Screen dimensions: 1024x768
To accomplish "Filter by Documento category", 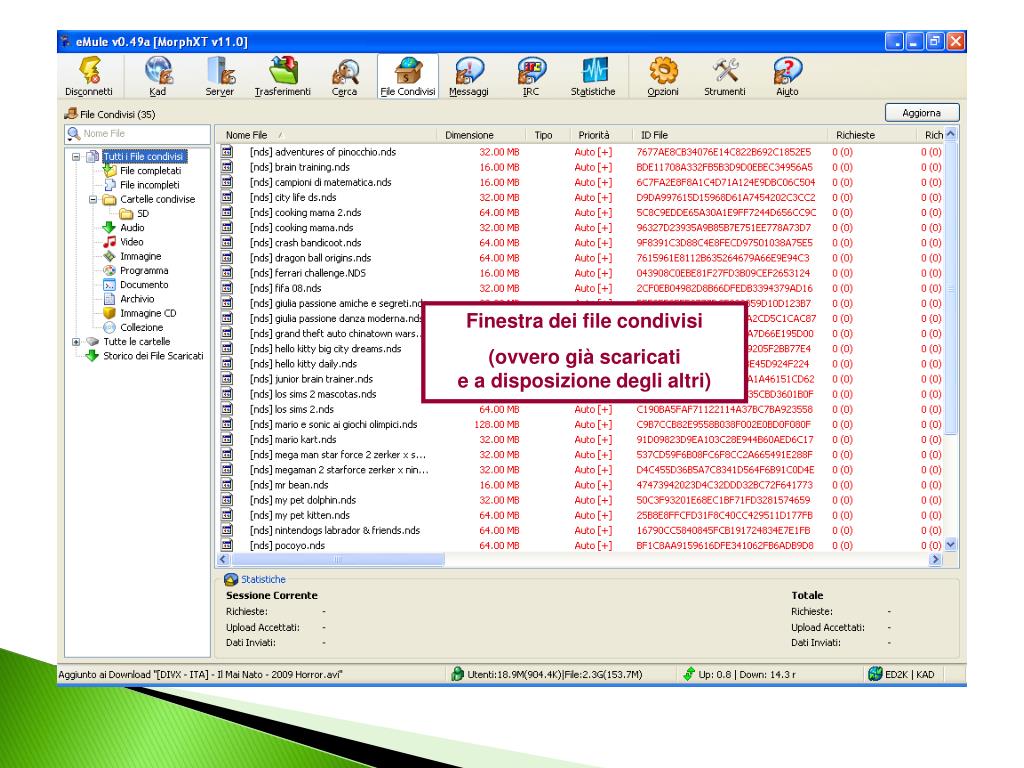I will [144, 285].
